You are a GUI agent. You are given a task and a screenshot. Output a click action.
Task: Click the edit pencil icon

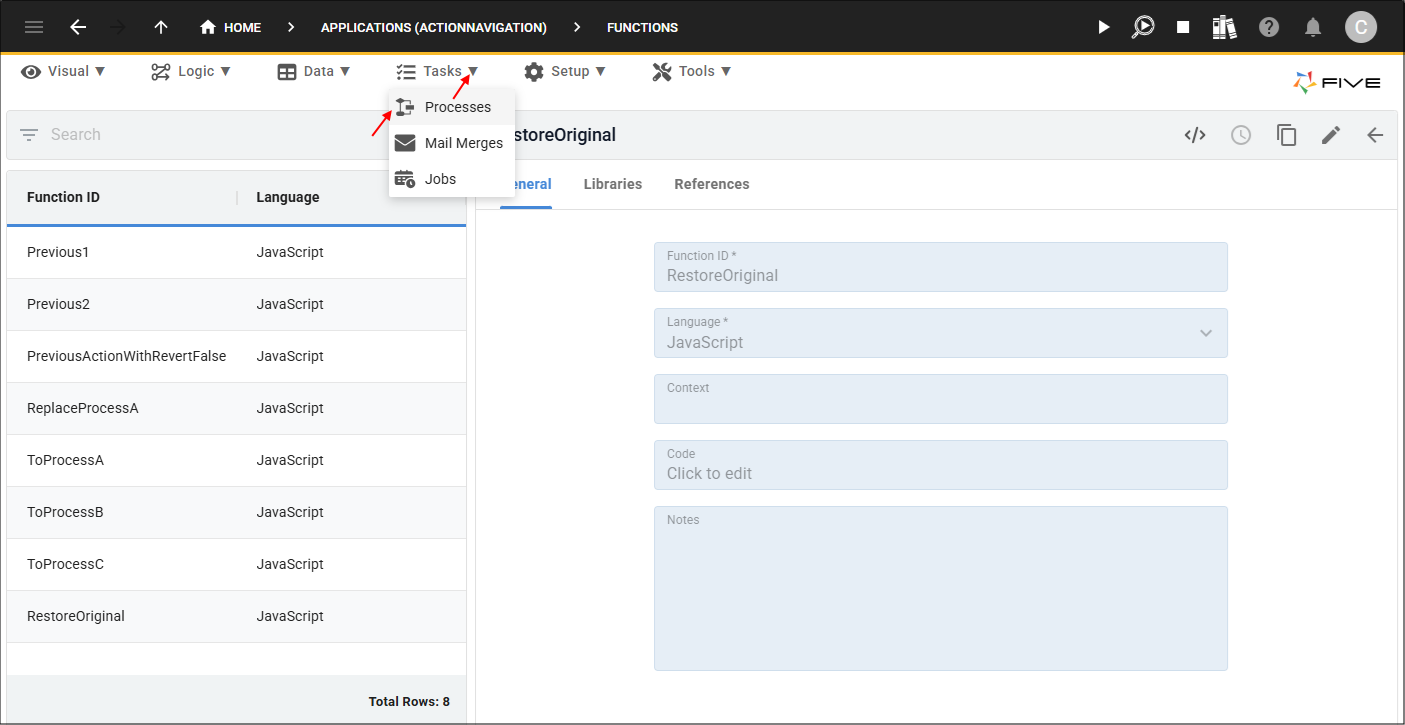click(1331, 135)
